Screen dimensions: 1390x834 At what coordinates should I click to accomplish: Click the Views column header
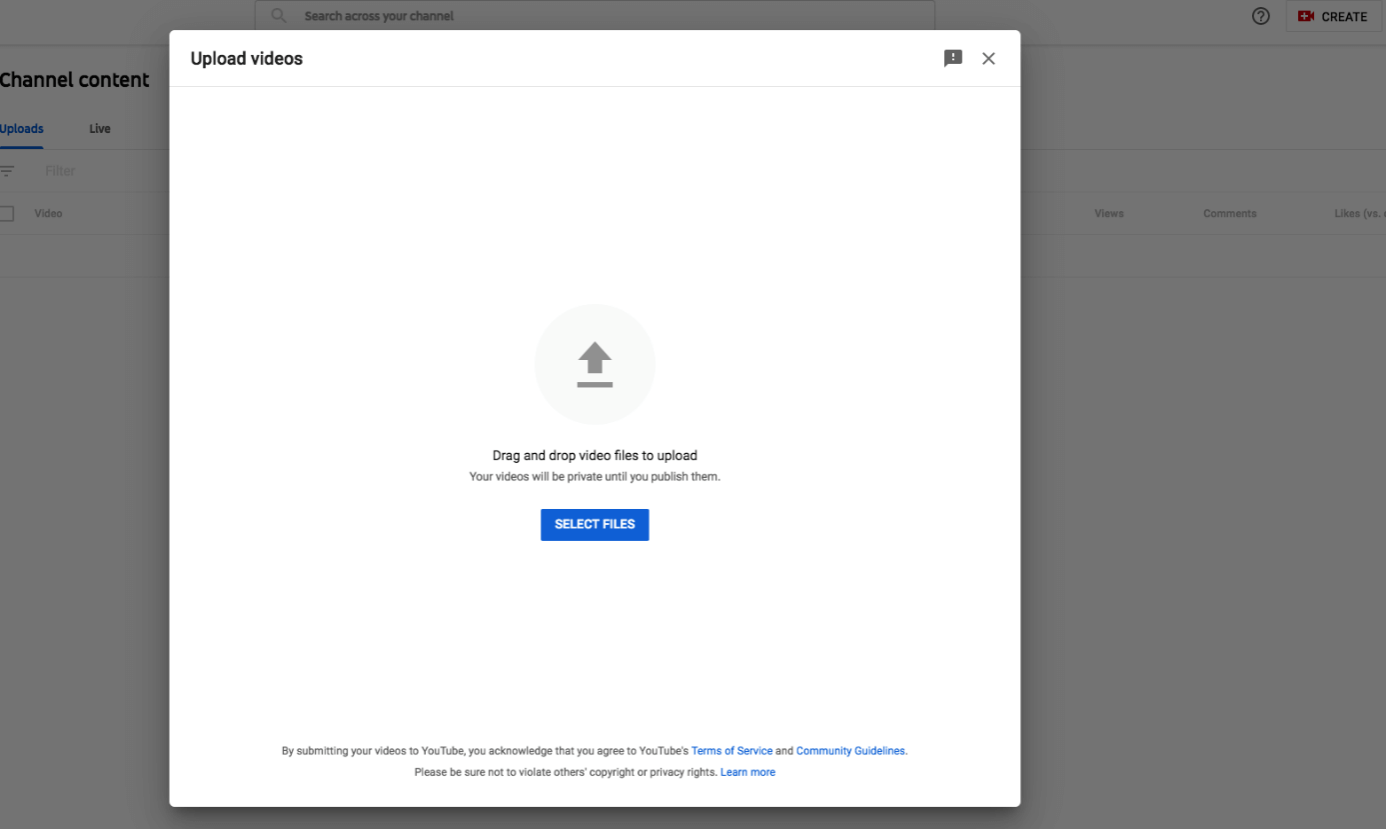[1108, 213]
